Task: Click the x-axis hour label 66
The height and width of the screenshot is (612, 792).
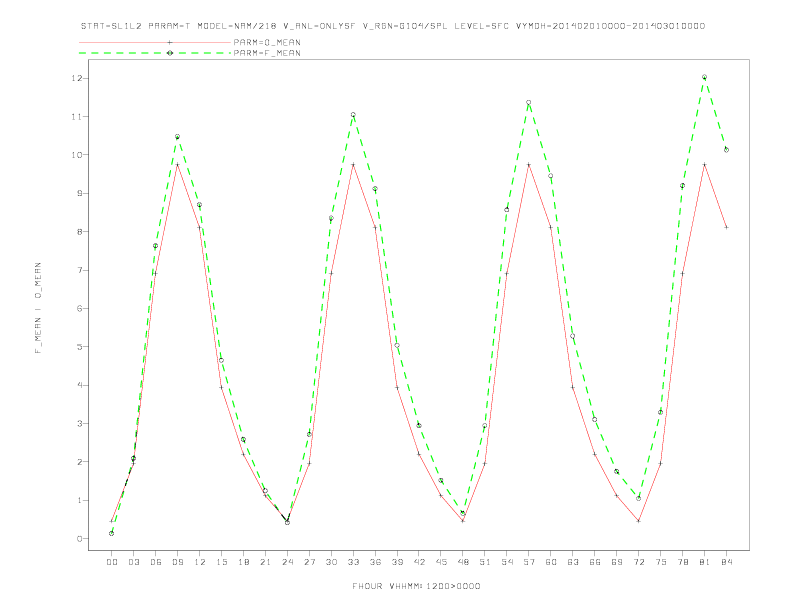Action: 595,562
